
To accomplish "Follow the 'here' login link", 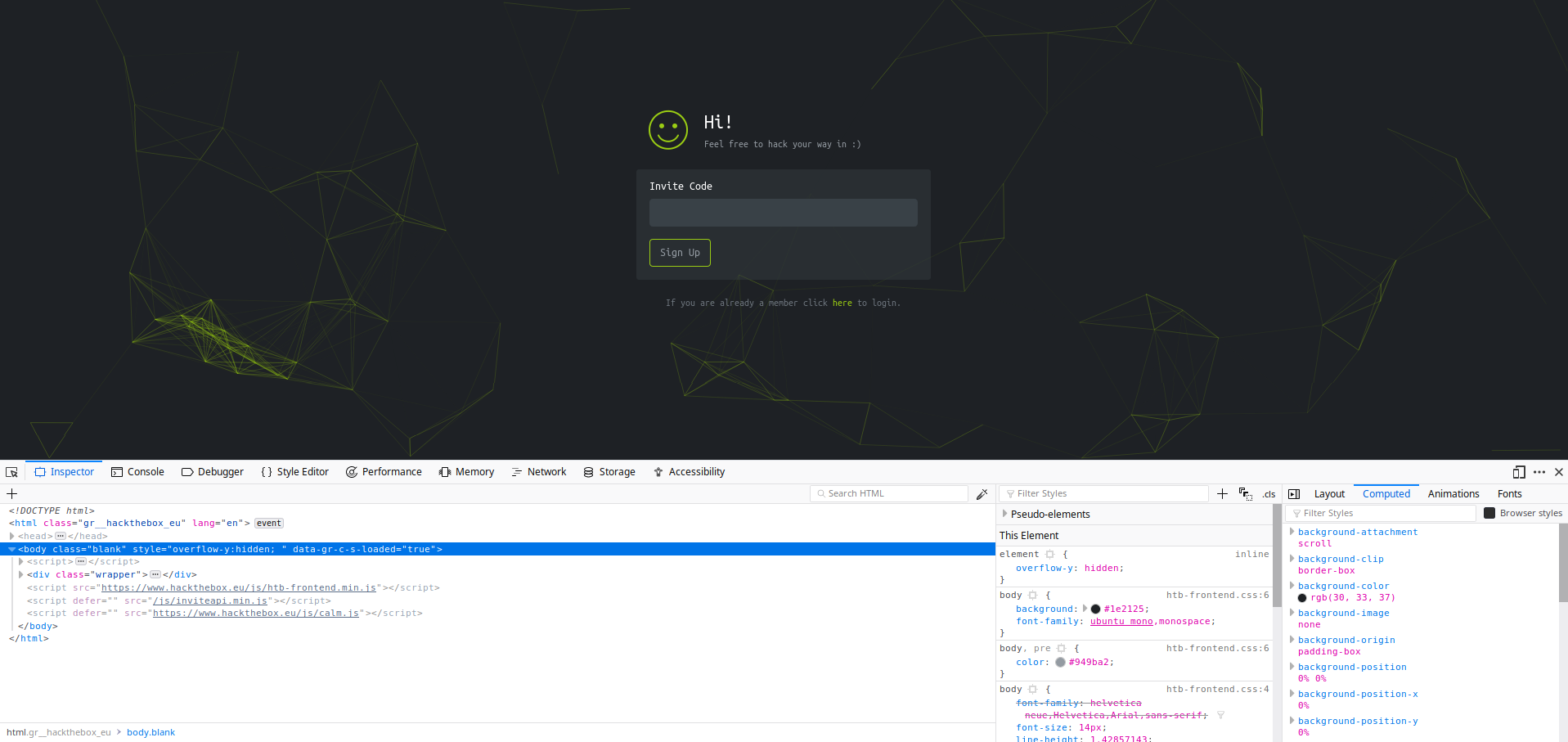I will point(842,303).
